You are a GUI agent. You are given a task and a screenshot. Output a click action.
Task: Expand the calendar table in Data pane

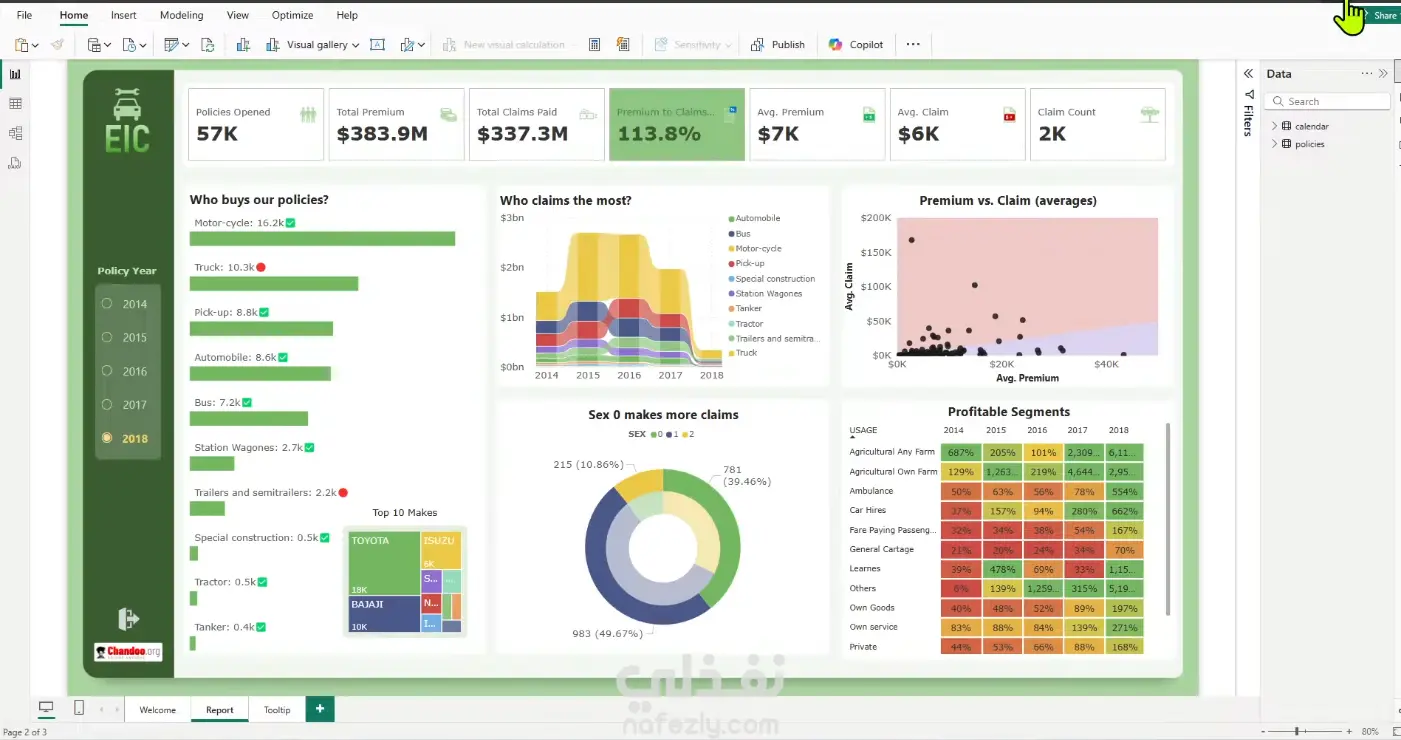(x=1274, y=126)
